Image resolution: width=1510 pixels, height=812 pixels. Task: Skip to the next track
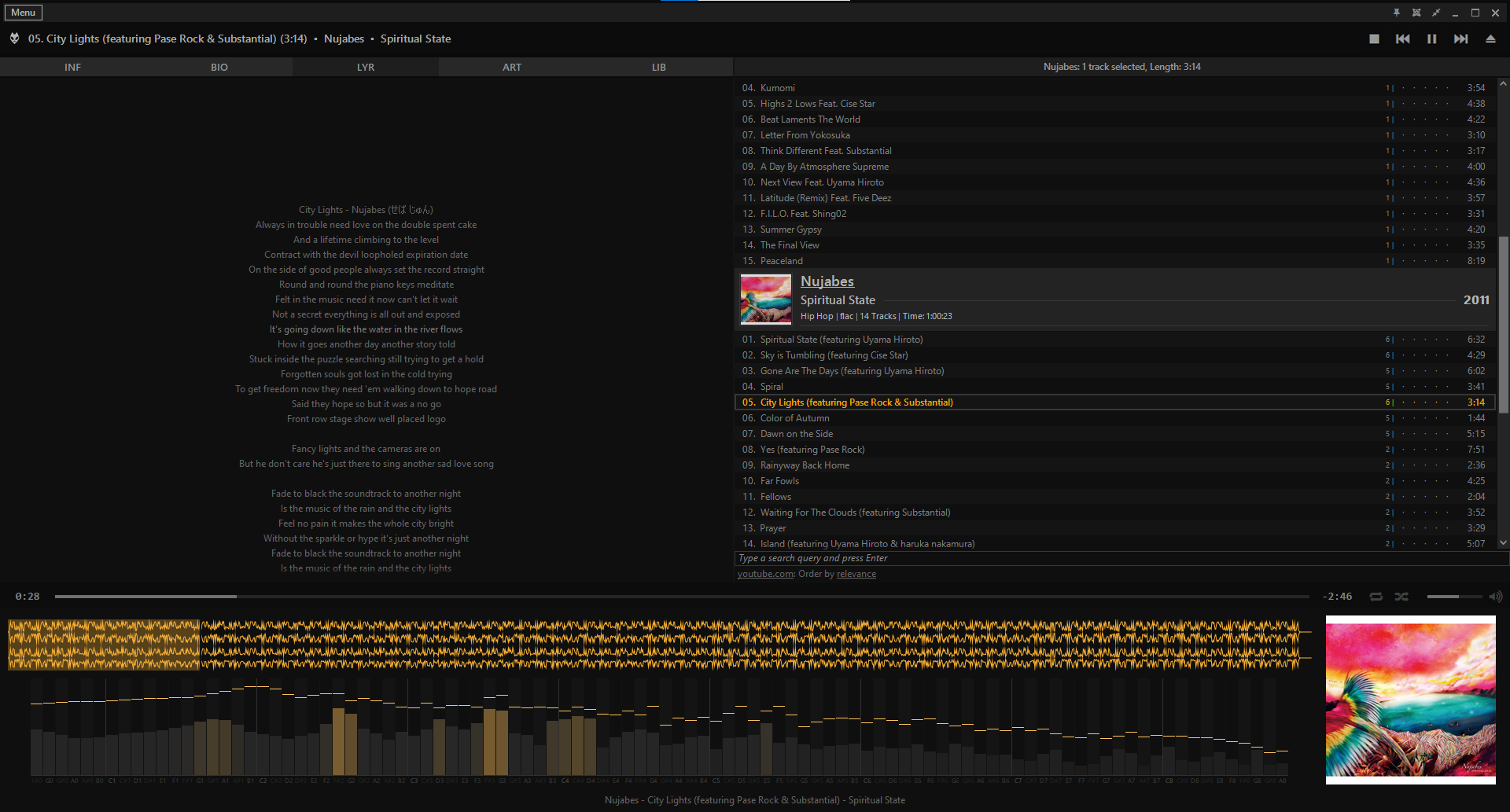click(x=1460, y=39)
